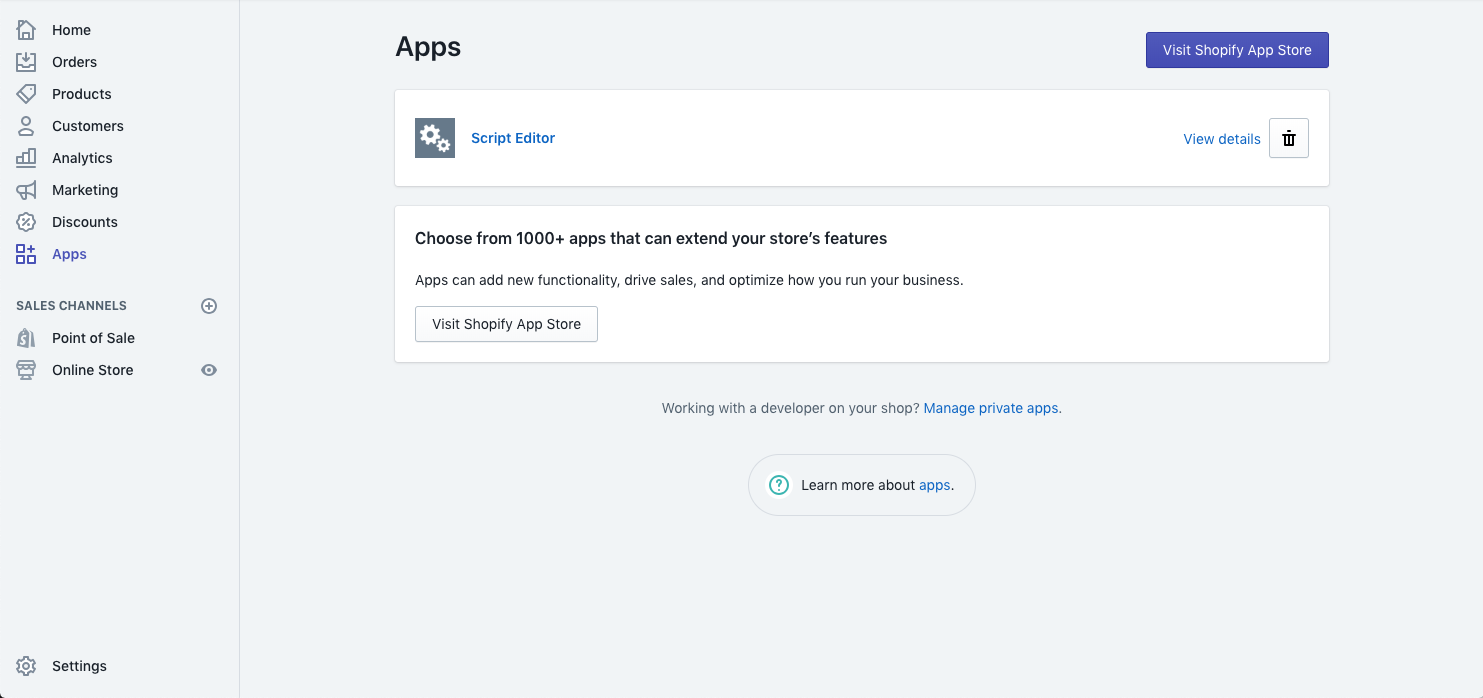Click the Apps grid icon in sidebar
This screenshot has width=1483, height=698.
26,254
